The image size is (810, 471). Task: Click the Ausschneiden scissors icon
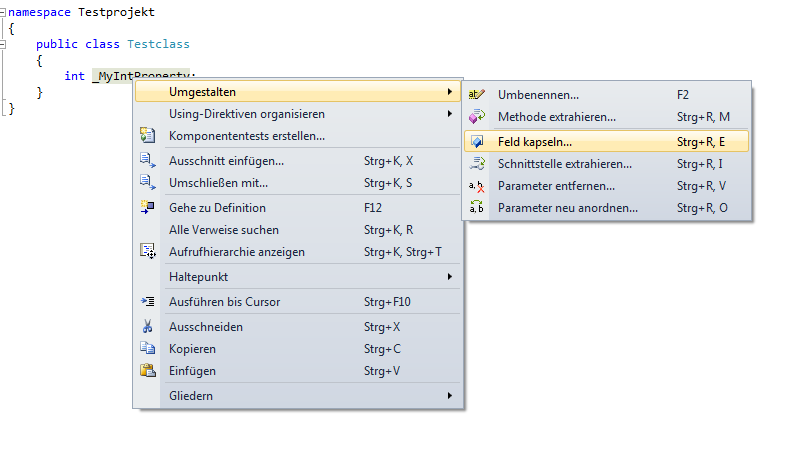pos(148,327)
